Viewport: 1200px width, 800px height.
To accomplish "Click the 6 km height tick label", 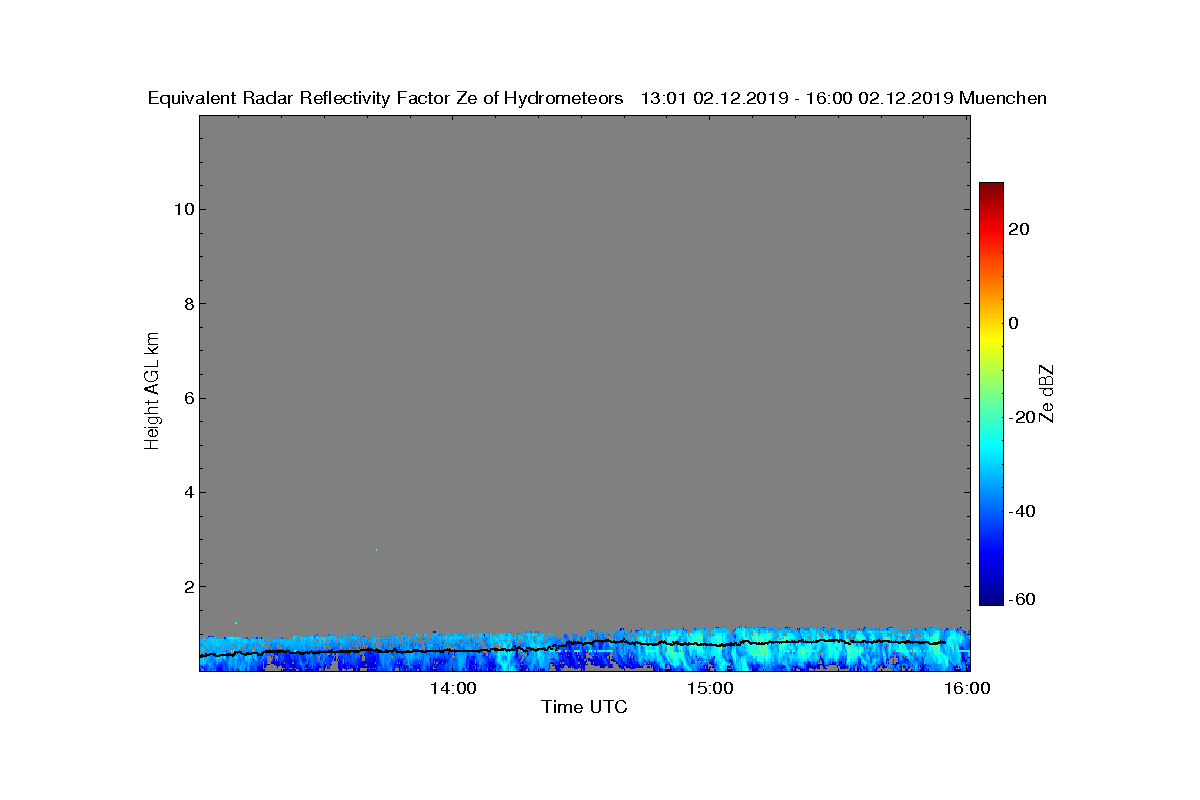I will [x=188, y=398].
